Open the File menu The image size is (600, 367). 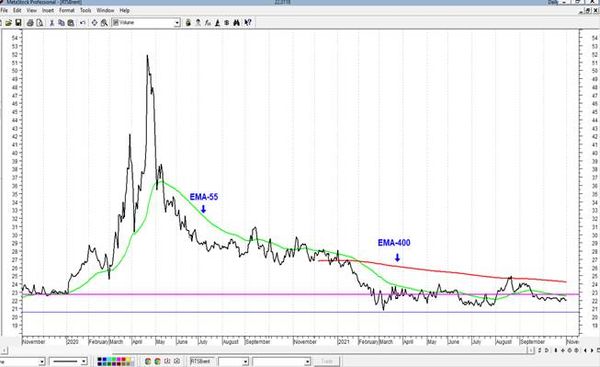tap(4, 10)
